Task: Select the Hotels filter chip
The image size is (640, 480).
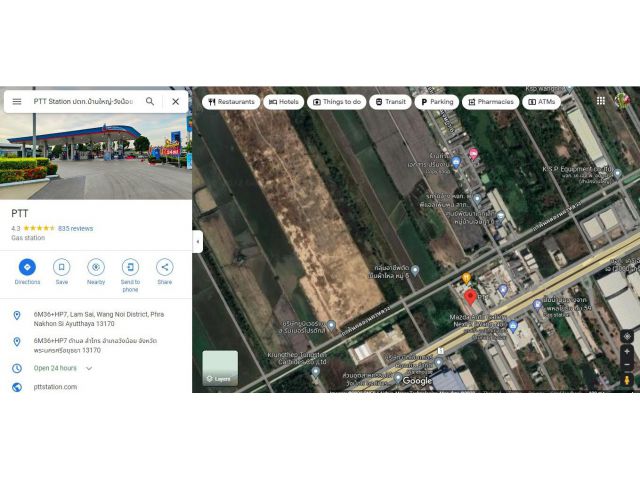Action: click(x=284, y=102)
